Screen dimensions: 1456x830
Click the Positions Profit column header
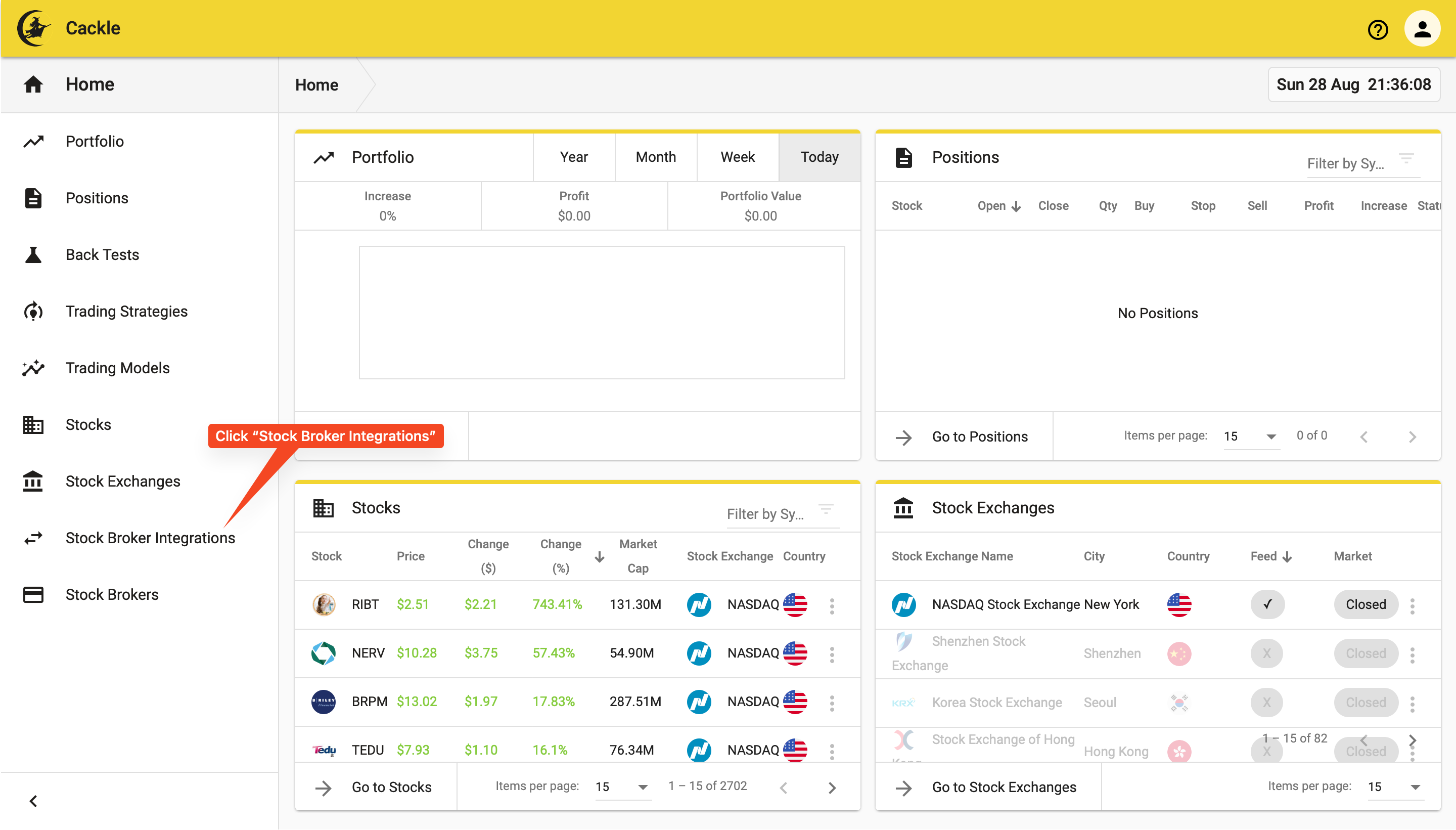click(x=1318, y=206)
